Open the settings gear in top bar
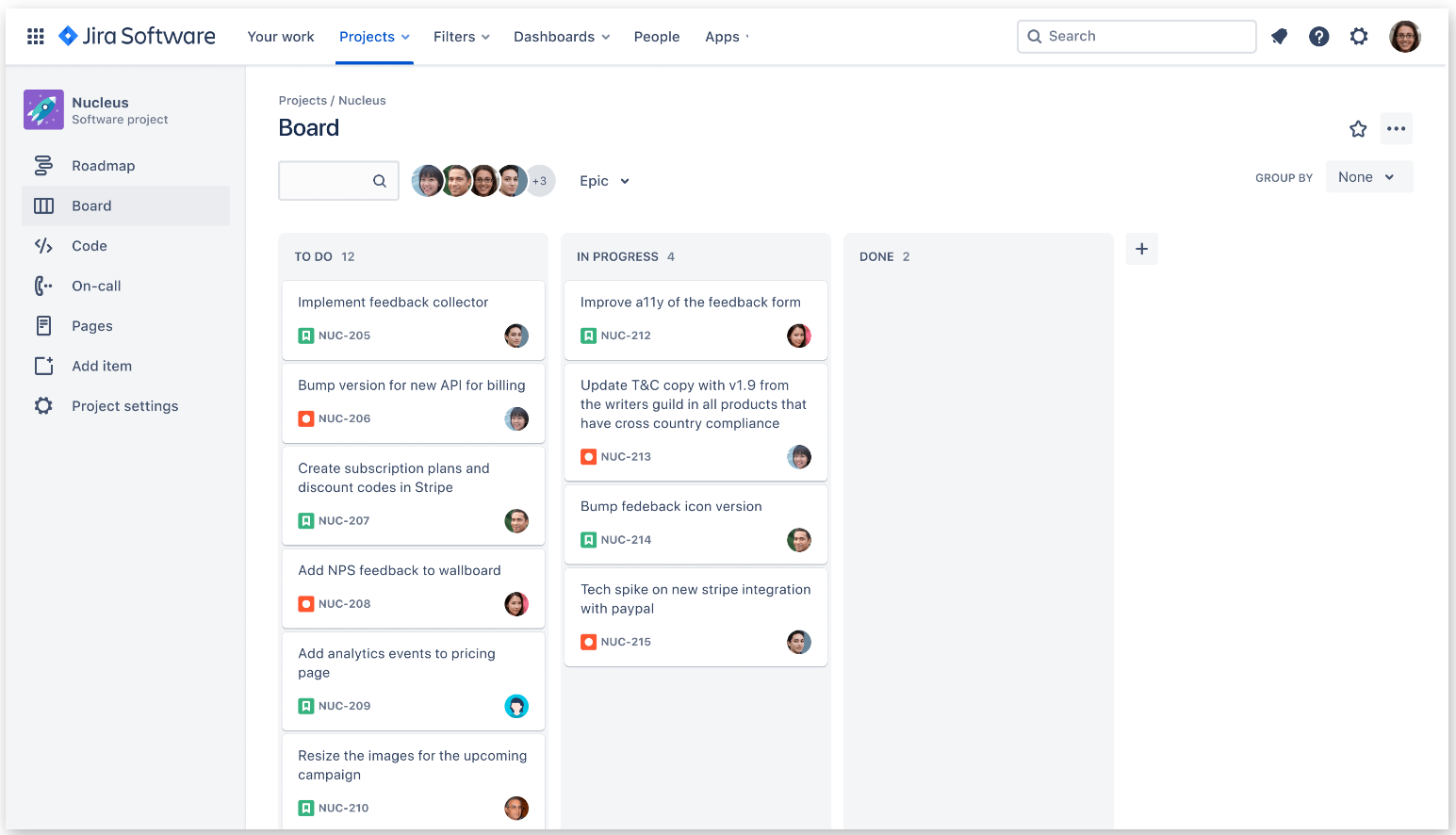This screenshot has width=1456, height=835. (x=1358, y=37)
